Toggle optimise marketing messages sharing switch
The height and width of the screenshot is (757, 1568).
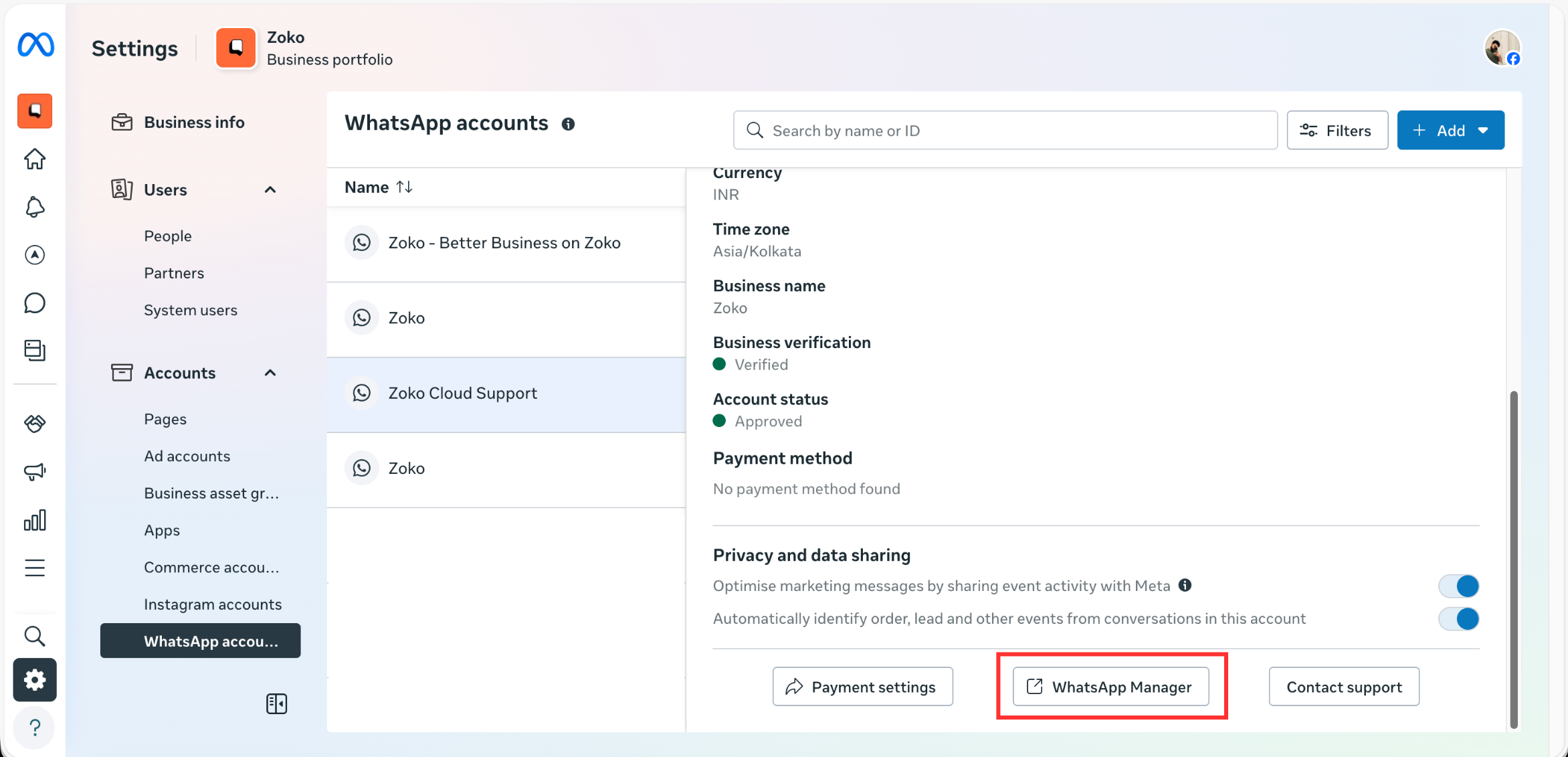pos(1459,586)
